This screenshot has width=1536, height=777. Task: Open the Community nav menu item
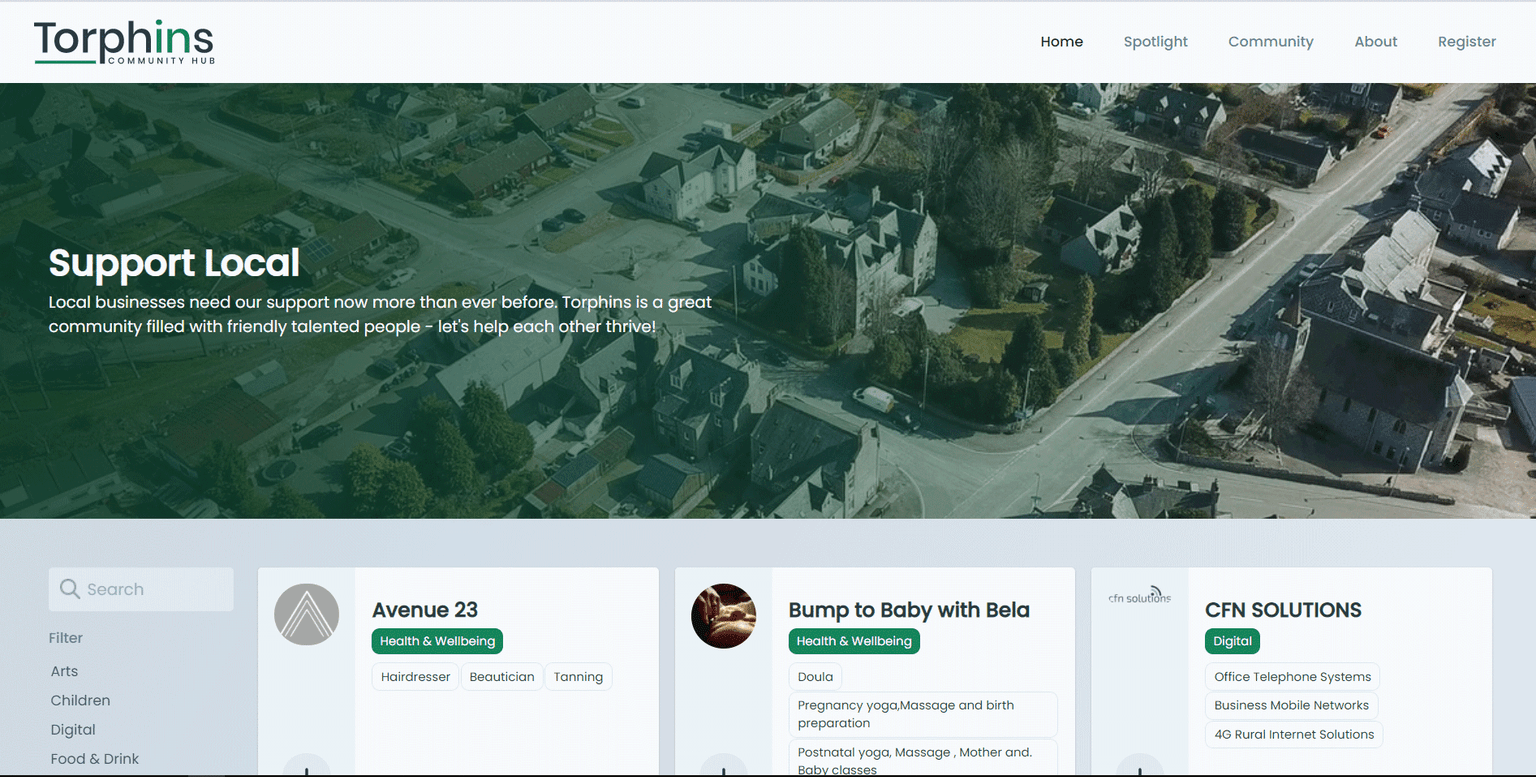tap(1270, 42)
